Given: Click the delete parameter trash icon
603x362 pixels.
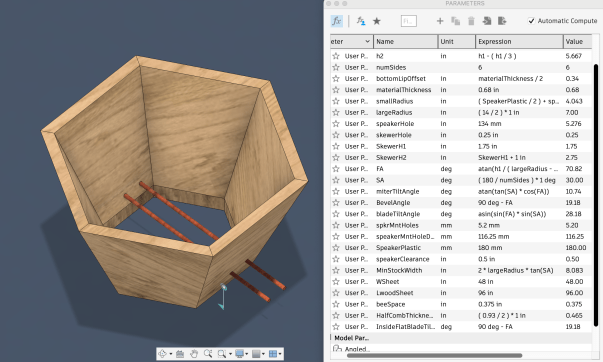Looking at the screenshot, I should [471, 21].
